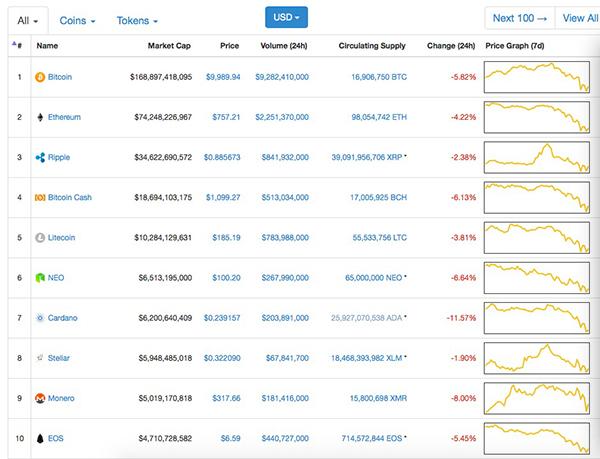Click the Ethereum diamond logo icon
600x459 pixels.
(40, 117)
